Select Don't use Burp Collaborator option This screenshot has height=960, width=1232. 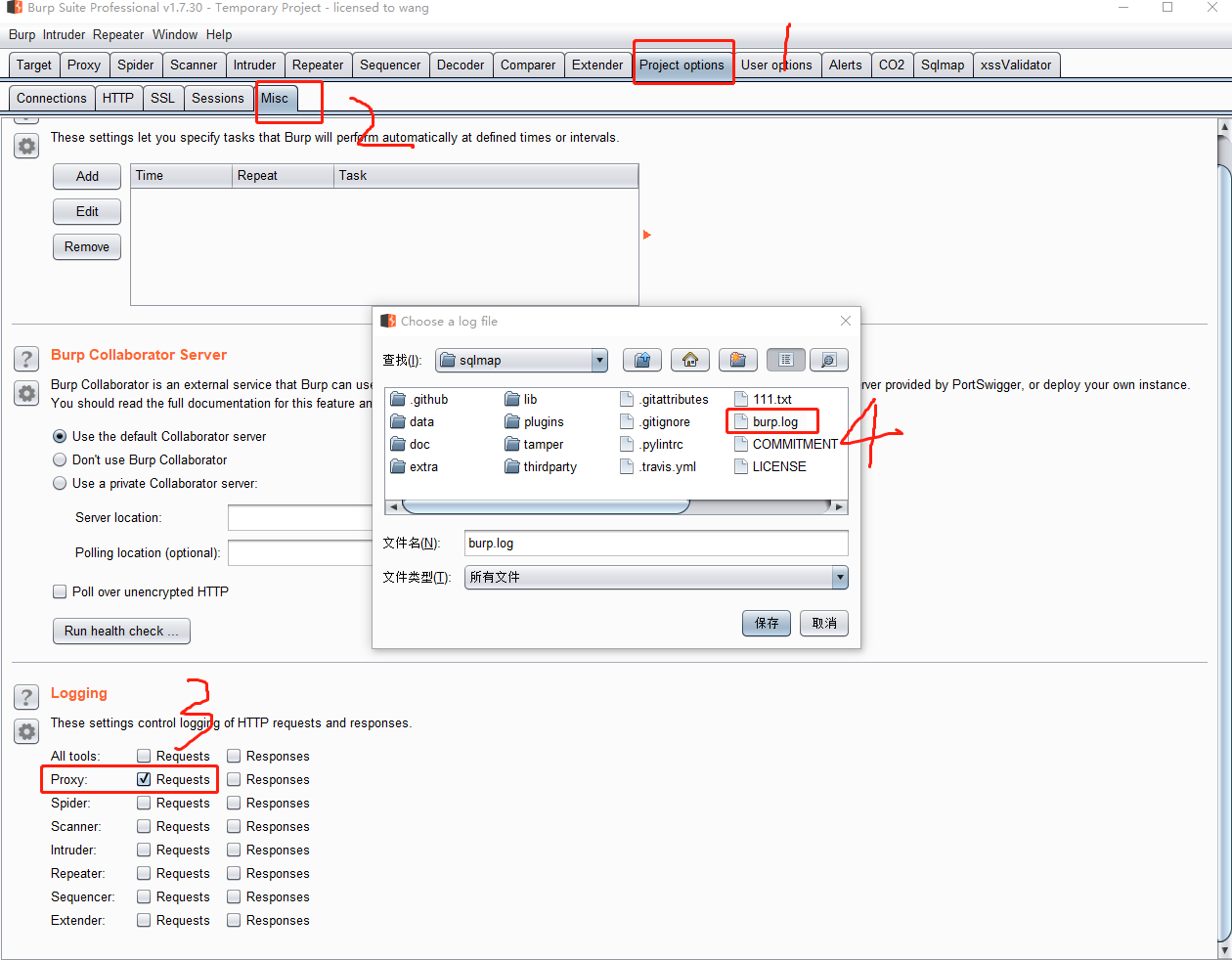click(x=60, y=459)
